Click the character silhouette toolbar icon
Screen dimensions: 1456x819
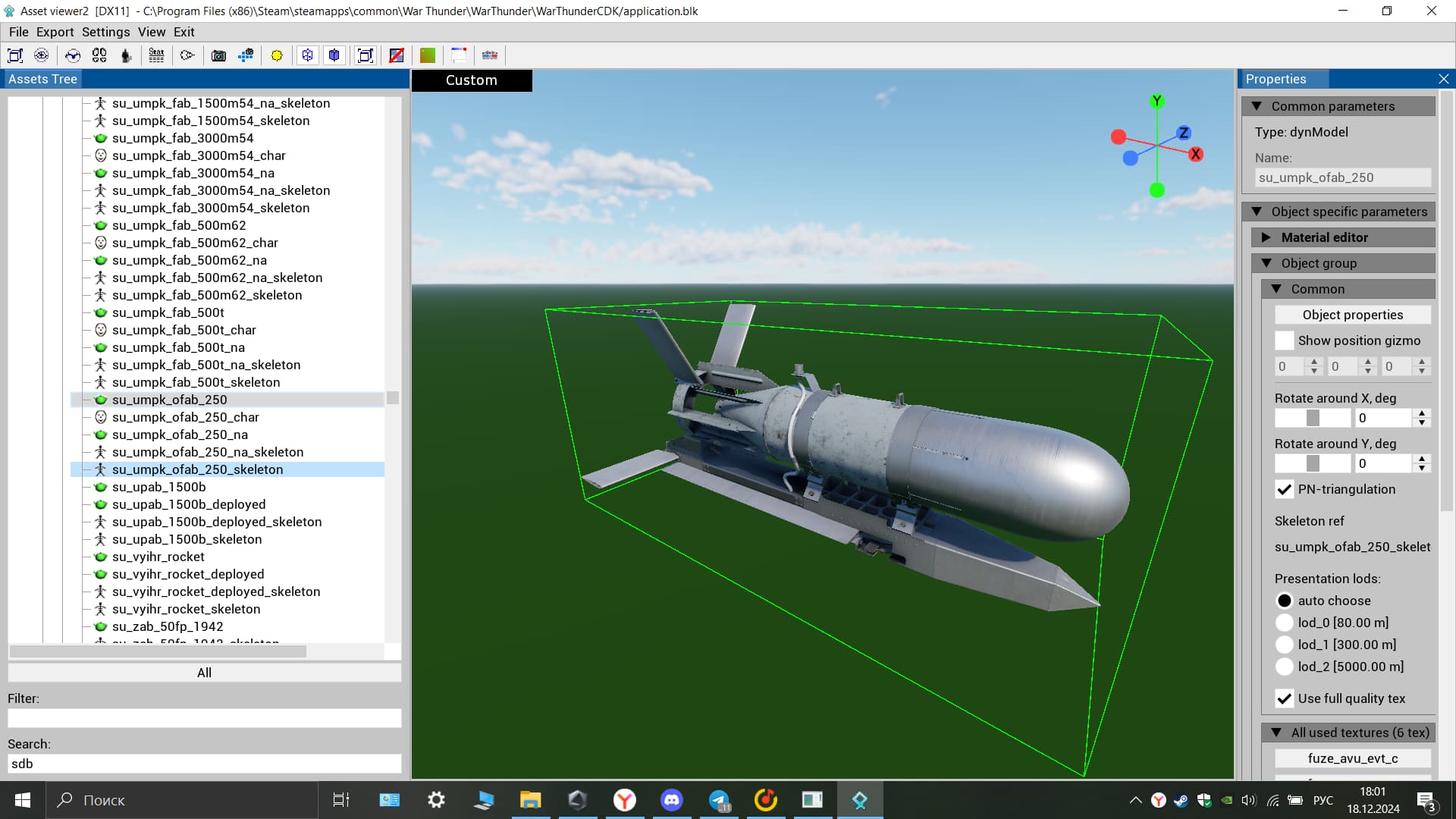coord(126,55)
